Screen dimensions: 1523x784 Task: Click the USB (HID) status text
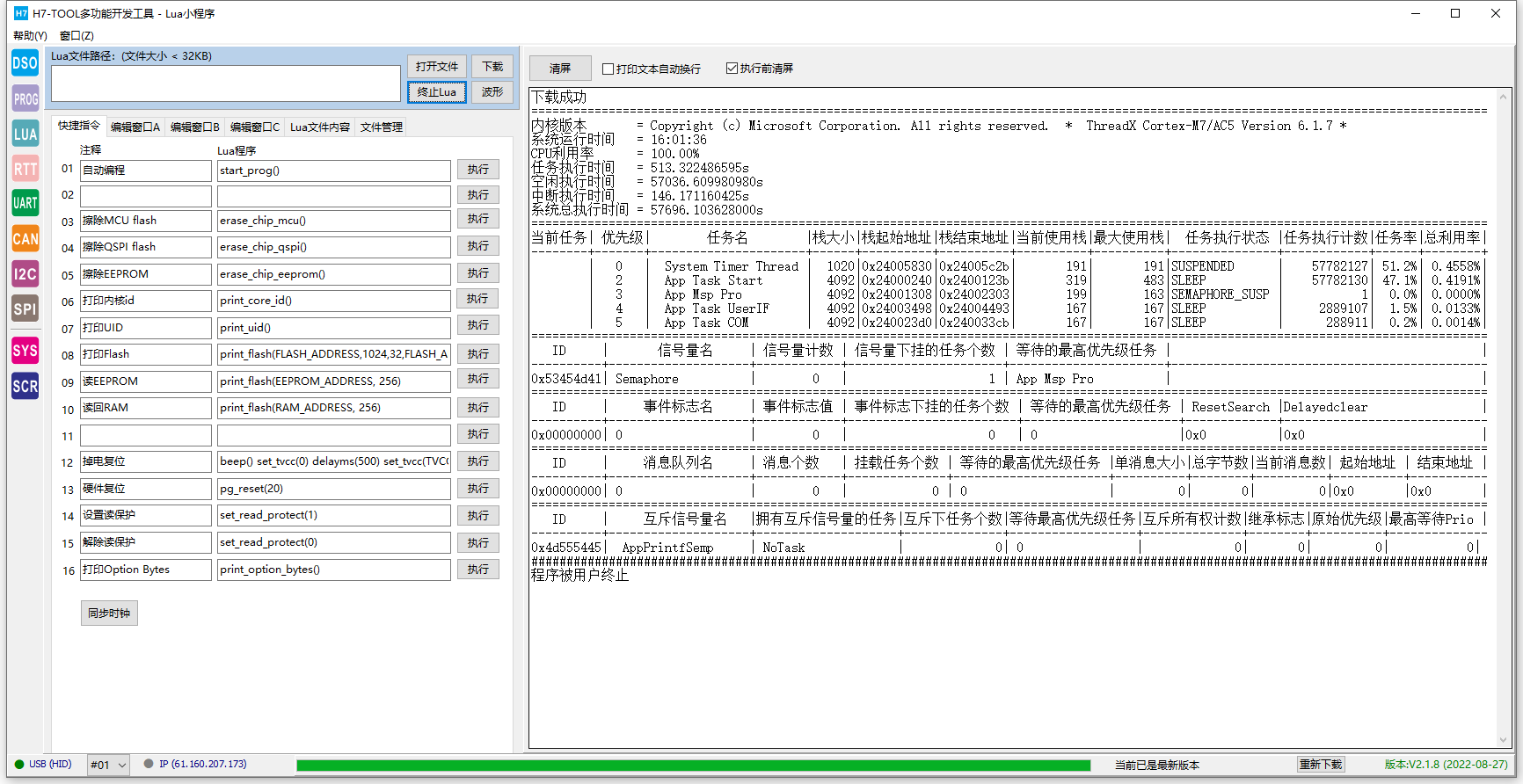(x=50, y=764)
